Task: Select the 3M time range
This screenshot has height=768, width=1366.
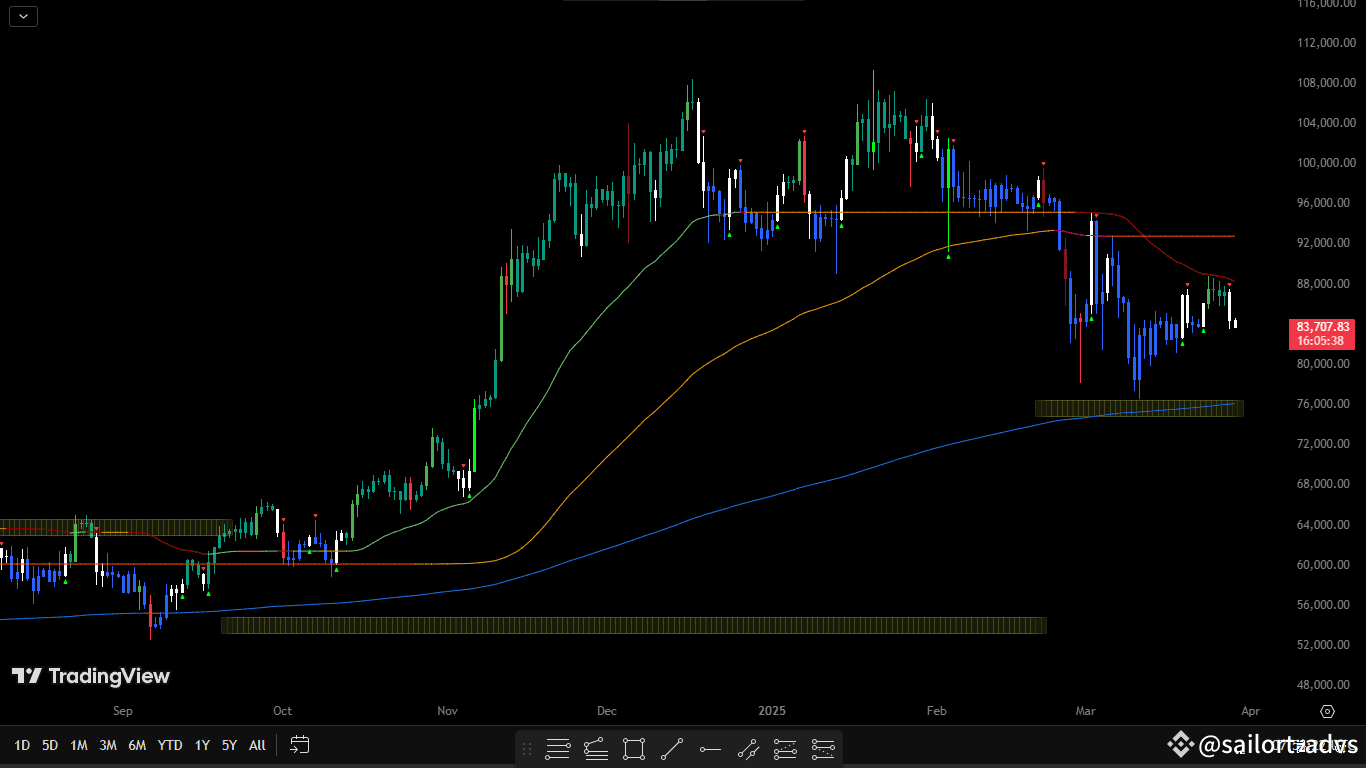Action: tap(108, 745)
